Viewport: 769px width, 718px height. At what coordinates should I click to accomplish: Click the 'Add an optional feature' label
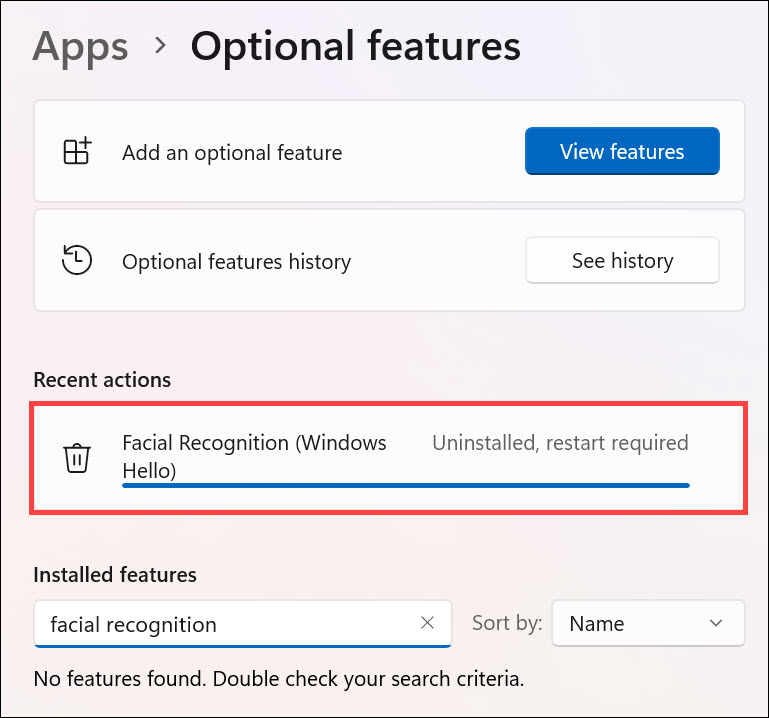(x=232, y=153)
